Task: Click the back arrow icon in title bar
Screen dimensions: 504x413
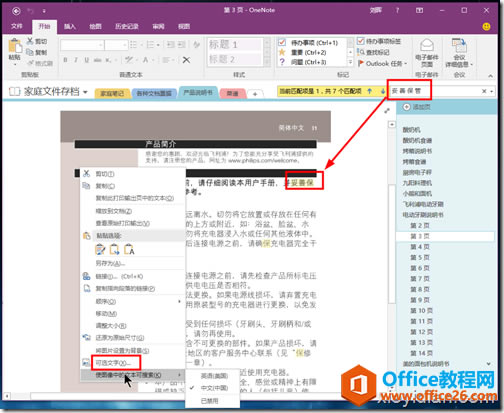Action: [x=16, y=11]
